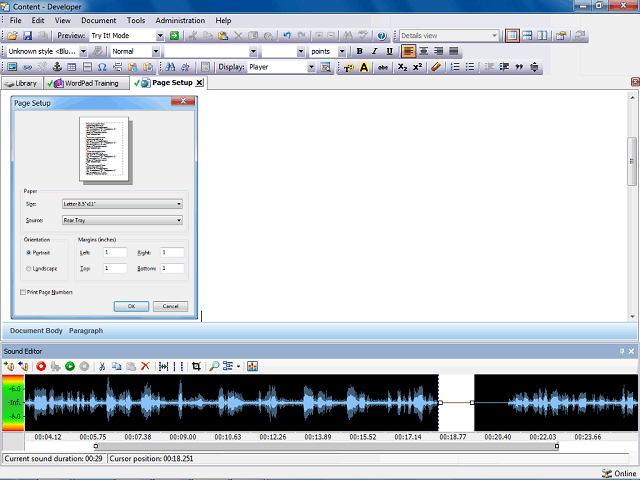
Task: Start recording in Sound Editor
Action: point(41,367)
